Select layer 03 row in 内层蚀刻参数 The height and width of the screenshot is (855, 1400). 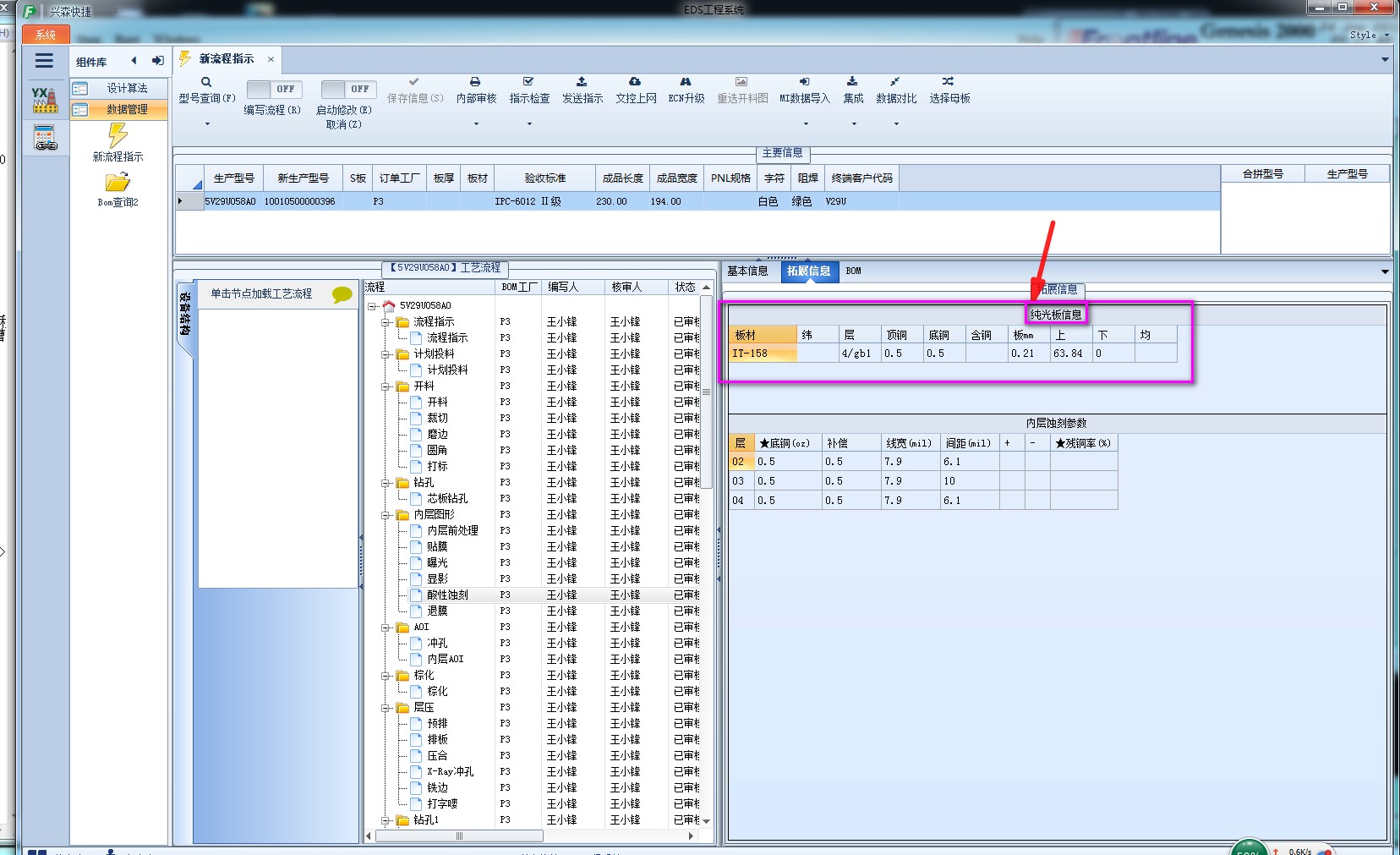tap(923, 481)
